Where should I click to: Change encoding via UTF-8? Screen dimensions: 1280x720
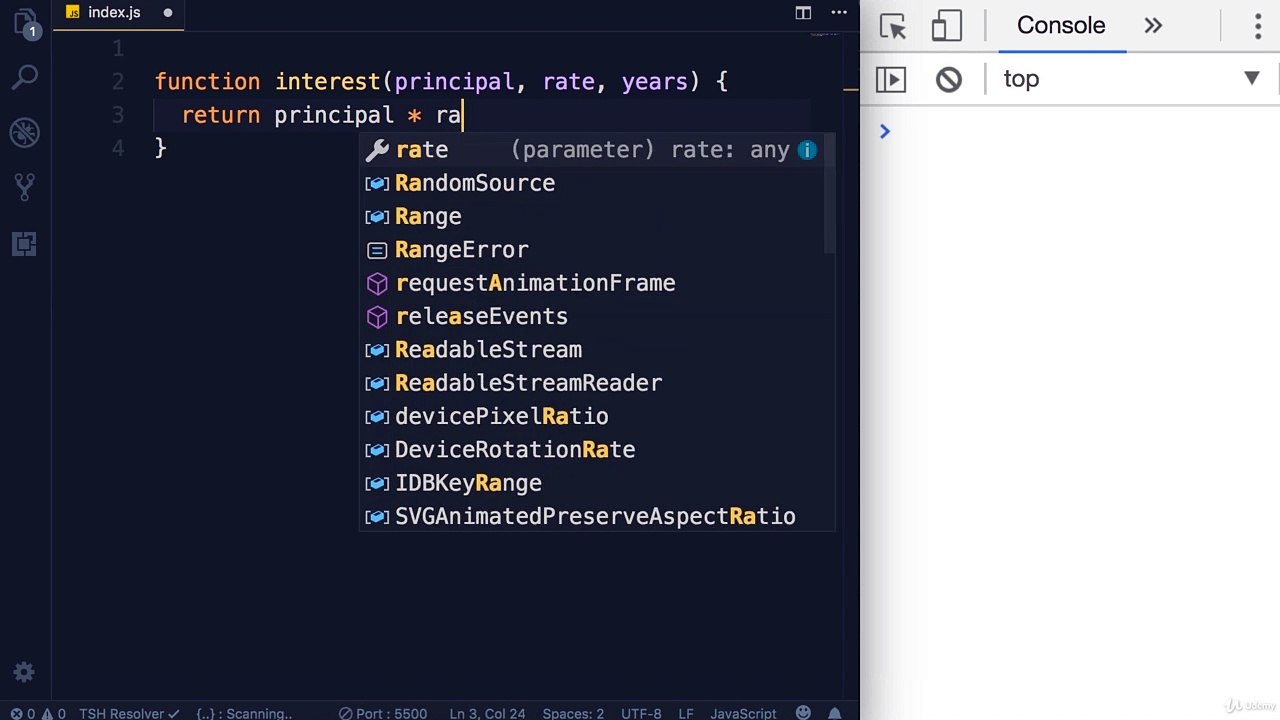pyautogui.click(x=641, y=713)
